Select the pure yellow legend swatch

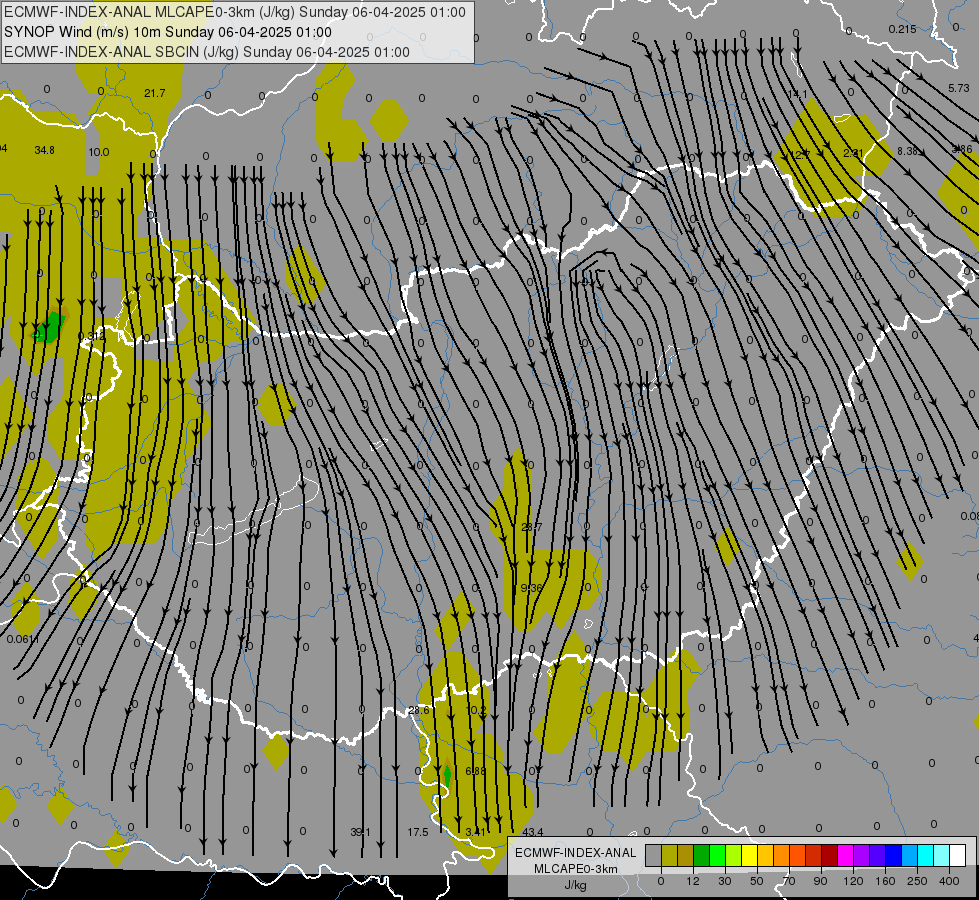749,855
